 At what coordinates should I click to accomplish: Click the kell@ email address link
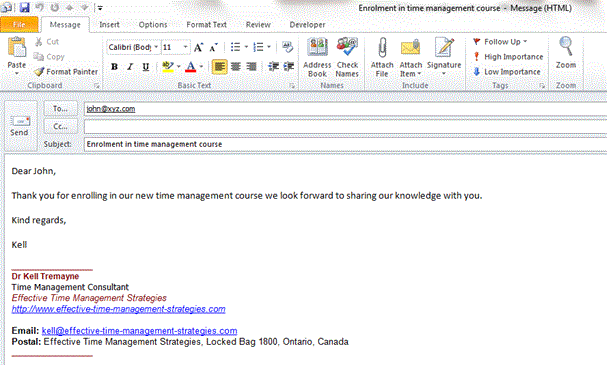[x=139, y=331]
